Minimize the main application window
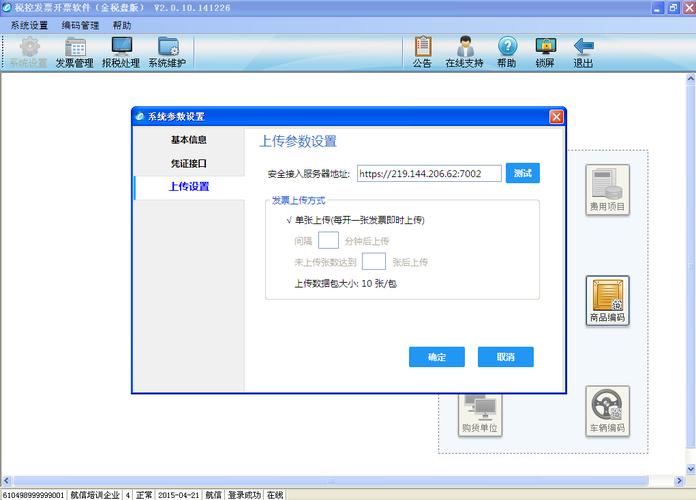Screen dimensions: 696x500 pyautogui.click(x=658, y=8)
